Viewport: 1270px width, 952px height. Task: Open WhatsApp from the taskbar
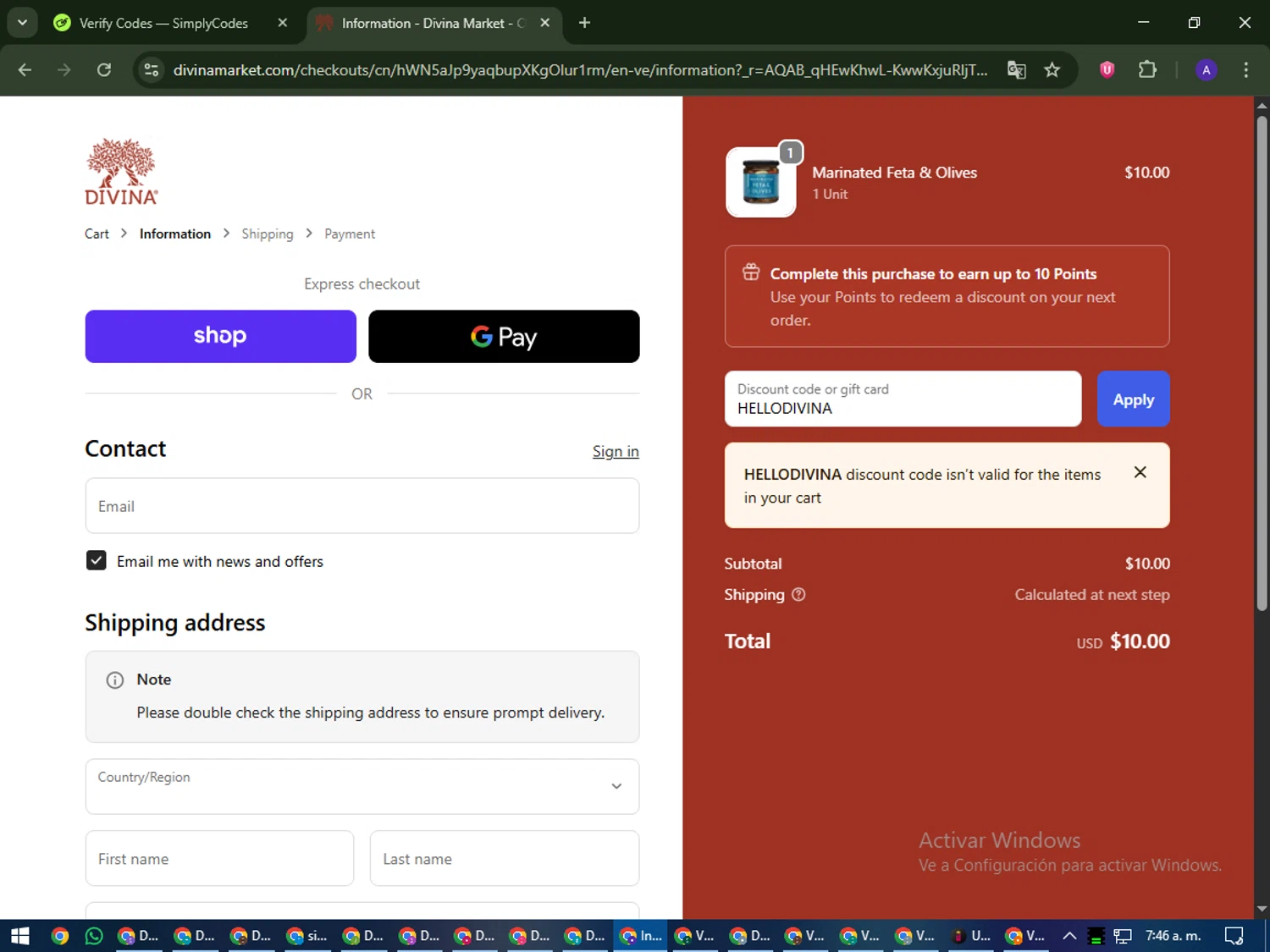coord(94,936)
